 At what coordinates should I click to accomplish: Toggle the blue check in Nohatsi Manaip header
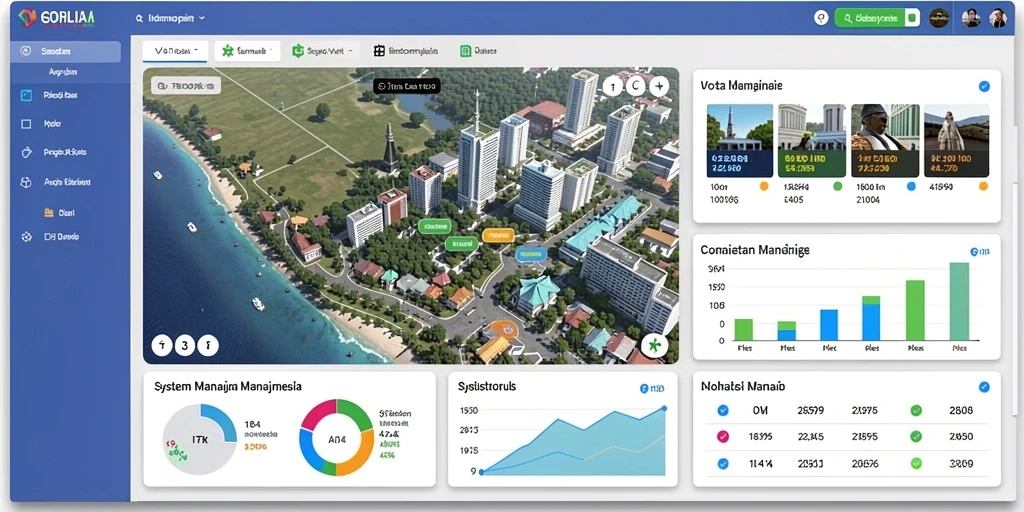tap(984, 387)
